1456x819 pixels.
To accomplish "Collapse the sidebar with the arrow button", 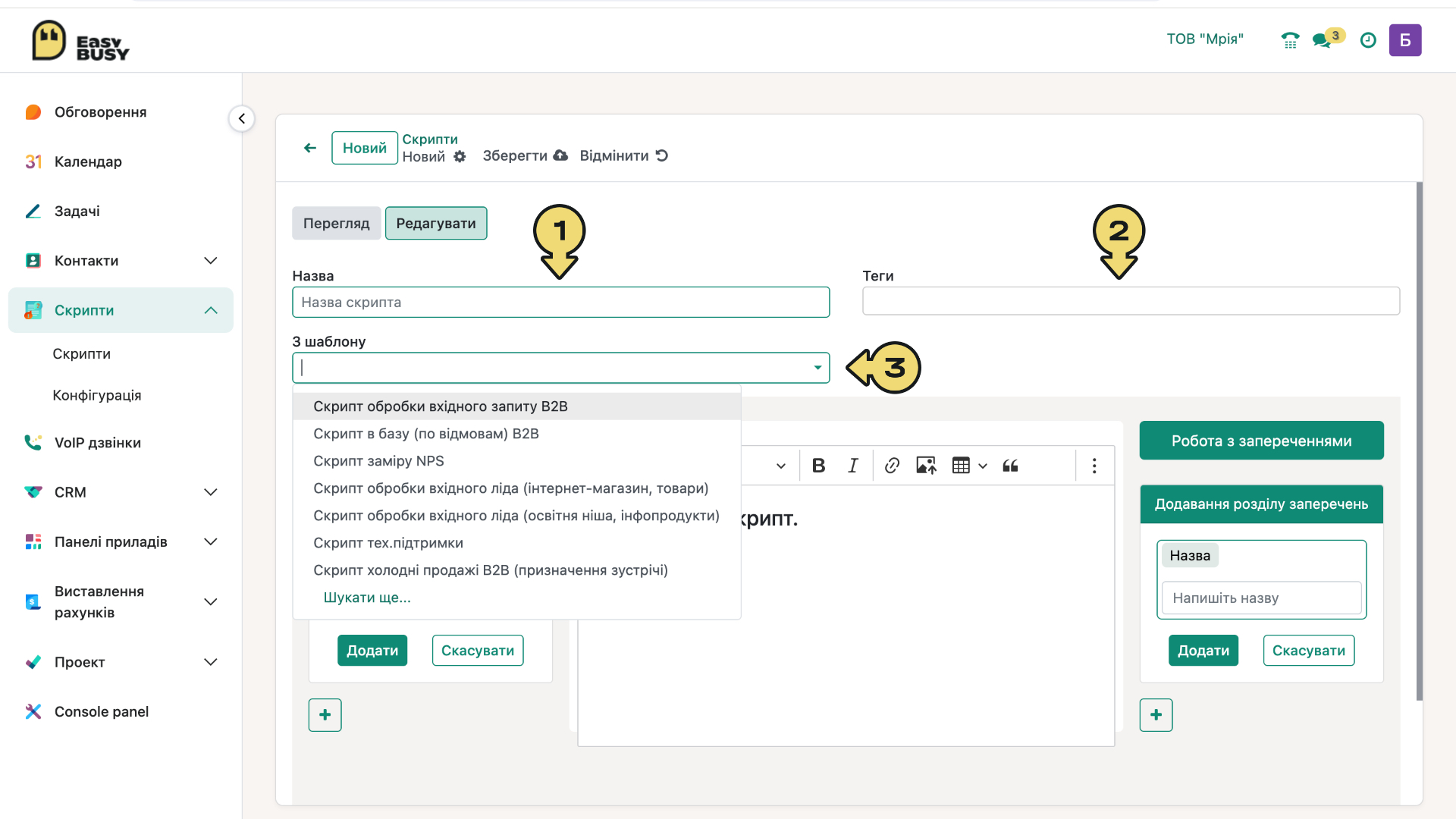I will [242, 118].
